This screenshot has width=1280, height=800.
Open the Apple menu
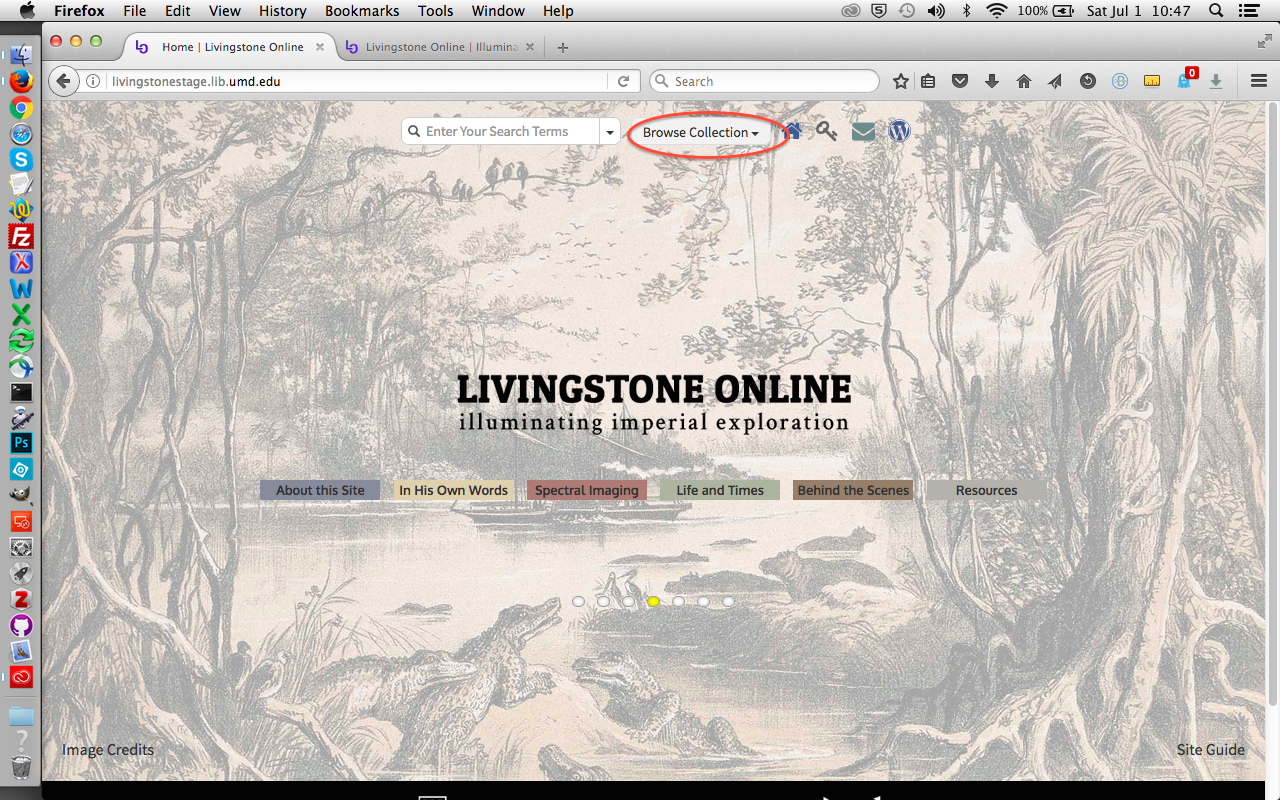tap(27, 11)
